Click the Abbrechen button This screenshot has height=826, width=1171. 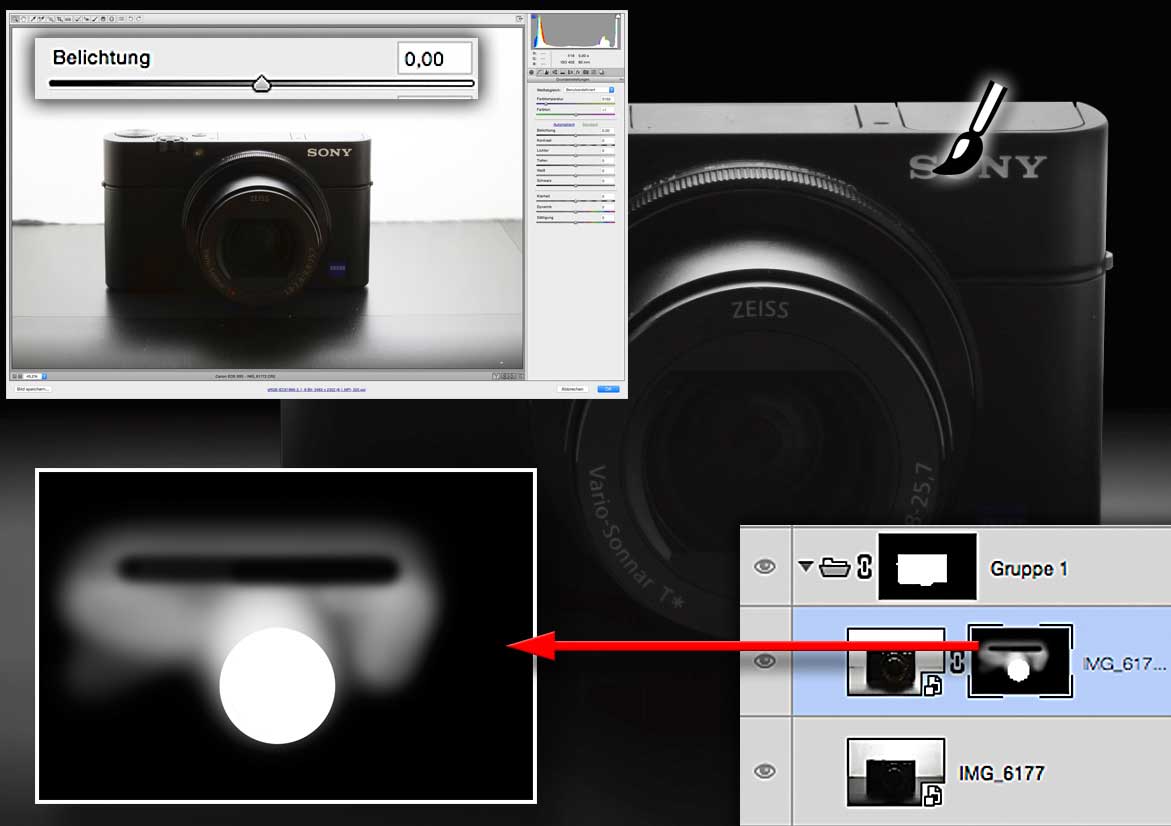pyautogui.click(x=572, y=389)
